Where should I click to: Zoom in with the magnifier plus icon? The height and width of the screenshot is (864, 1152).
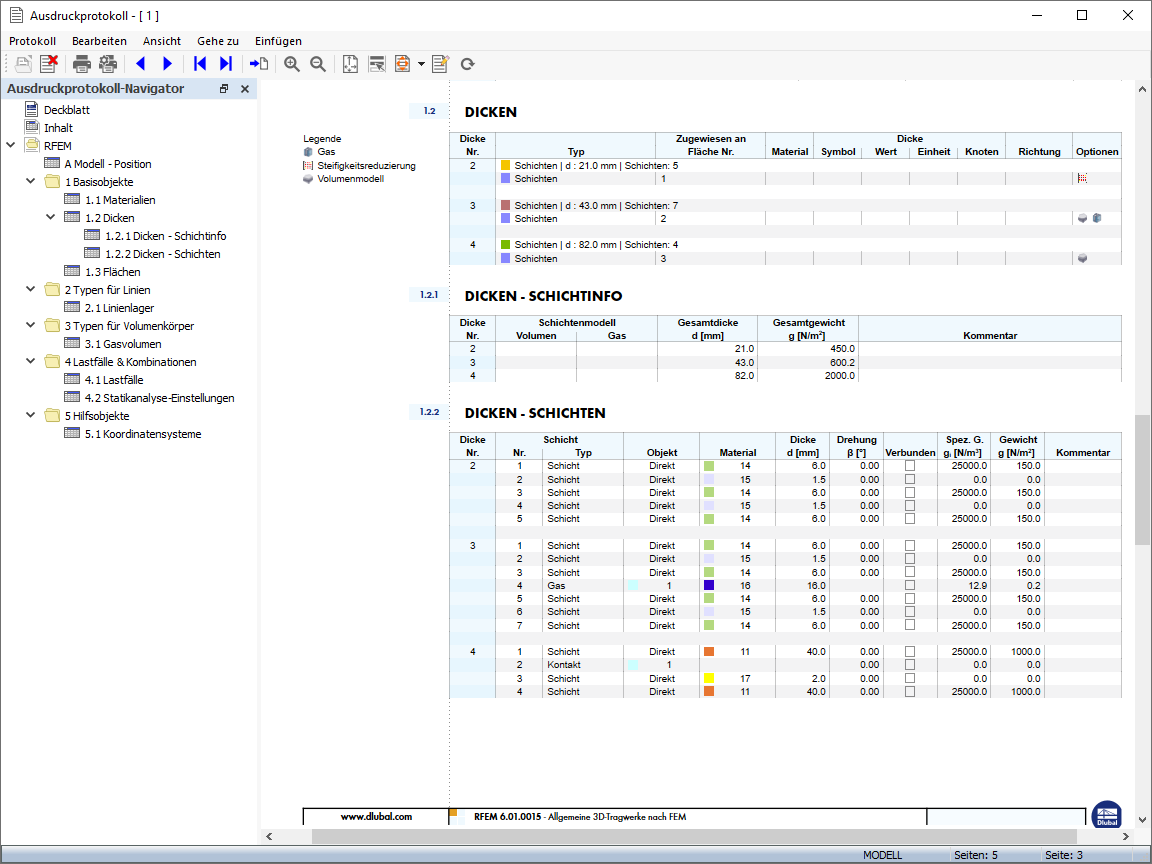pos(292,64)
